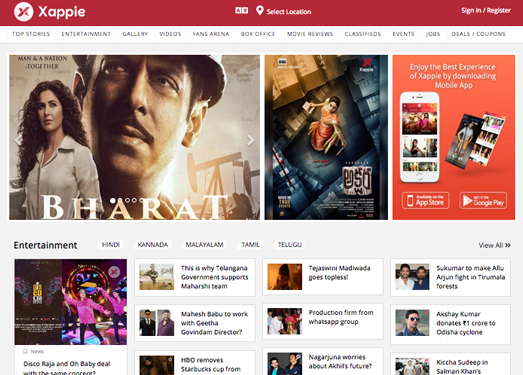Open the Google Play badge
This screenshot has width=523, height=375.
483,201
